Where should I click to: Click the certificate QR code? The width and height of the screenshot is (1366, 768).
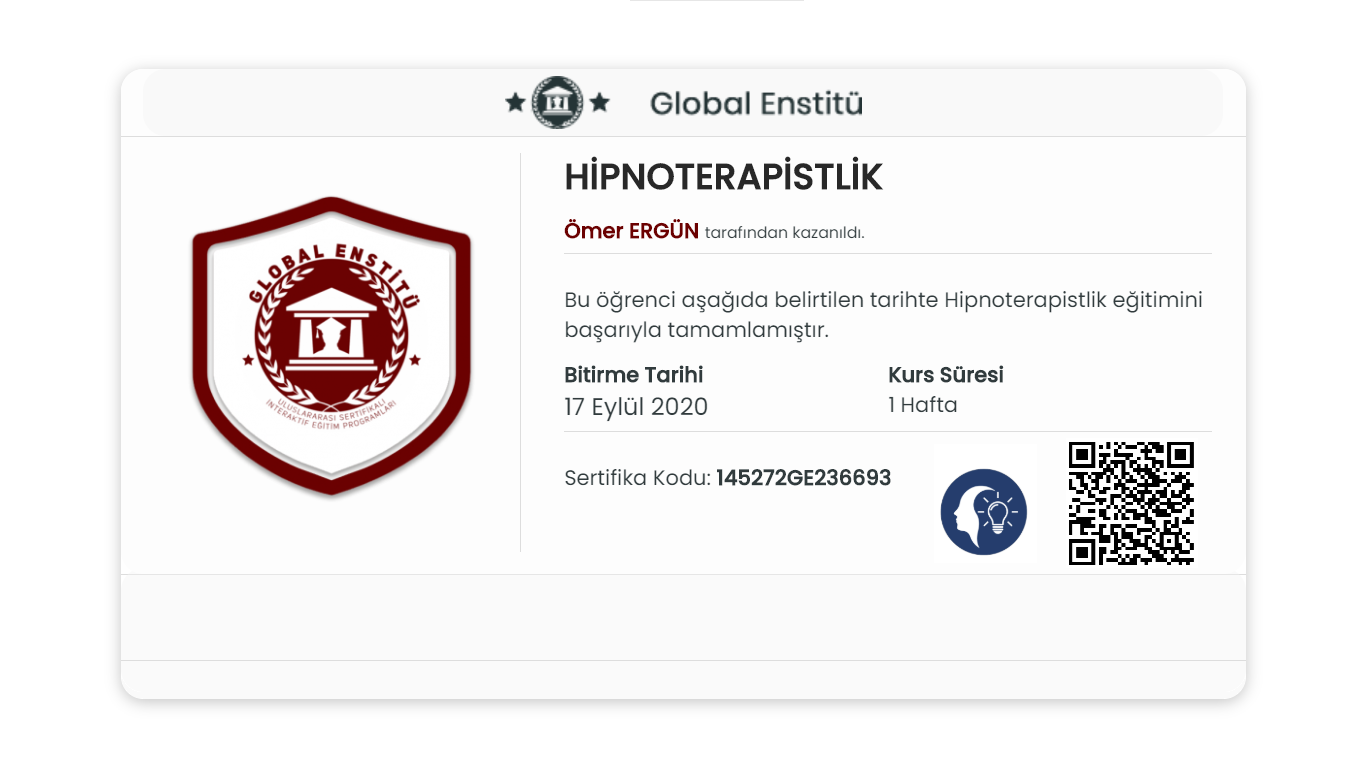pyautogui.click(x=1131, y=503)
